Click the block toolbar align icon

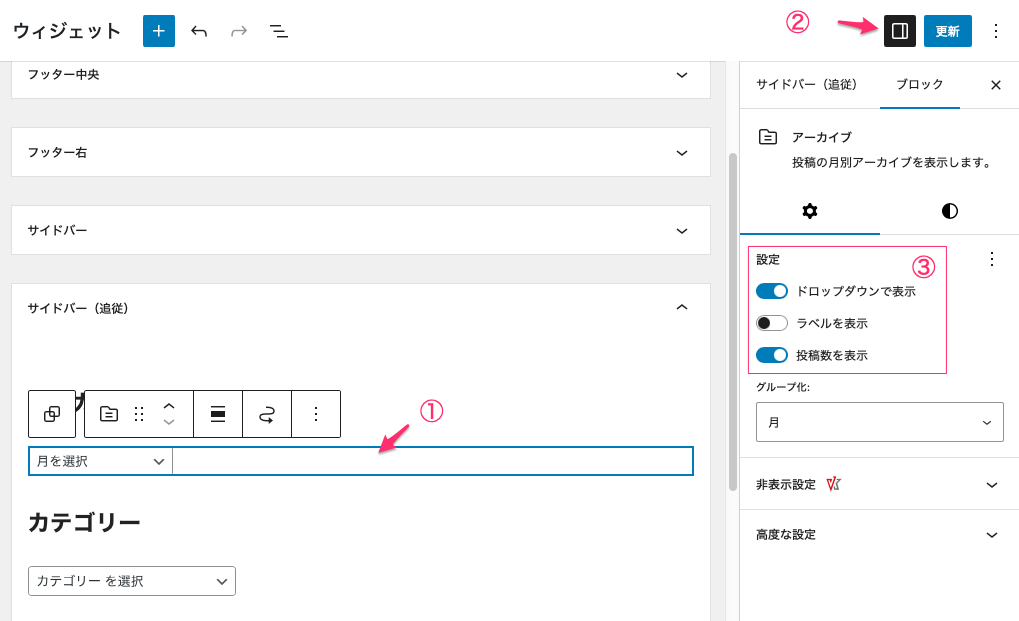(218, 414)
